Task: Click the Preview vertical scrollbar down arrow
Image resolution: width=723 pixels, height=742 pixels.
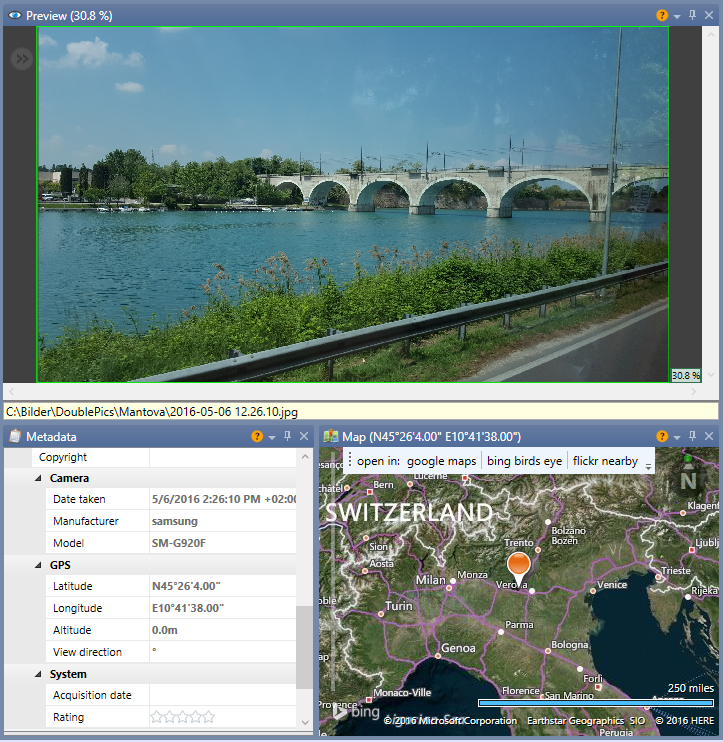Action: click(x=711, y=375)
